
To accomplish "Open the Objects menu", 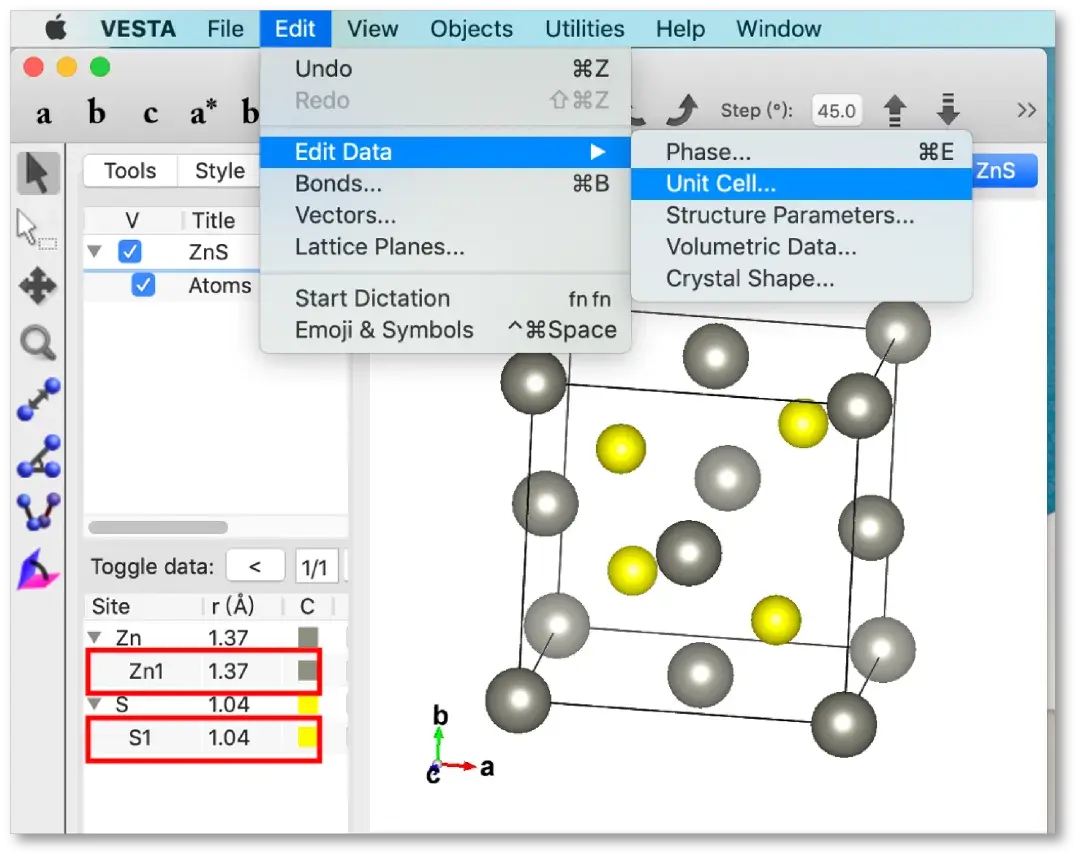I will pos(471,29).
